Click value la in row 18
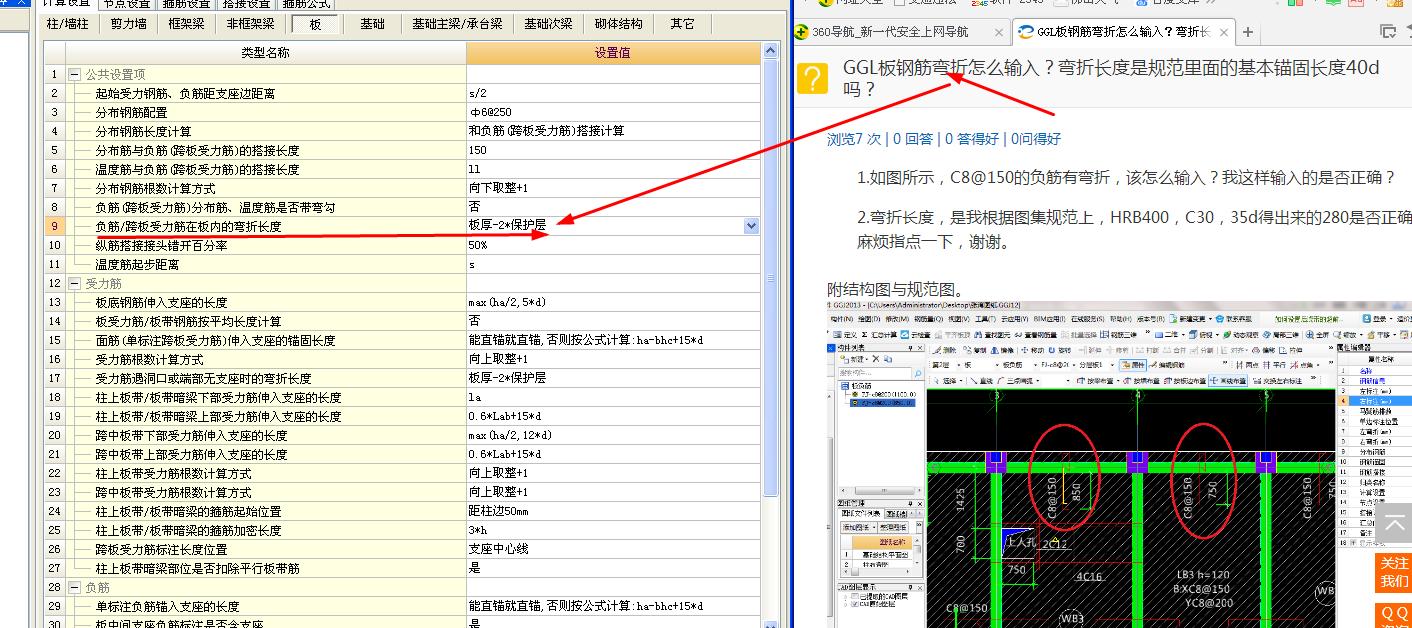Viewport: 1412px width, 628px height. [613, 397]
